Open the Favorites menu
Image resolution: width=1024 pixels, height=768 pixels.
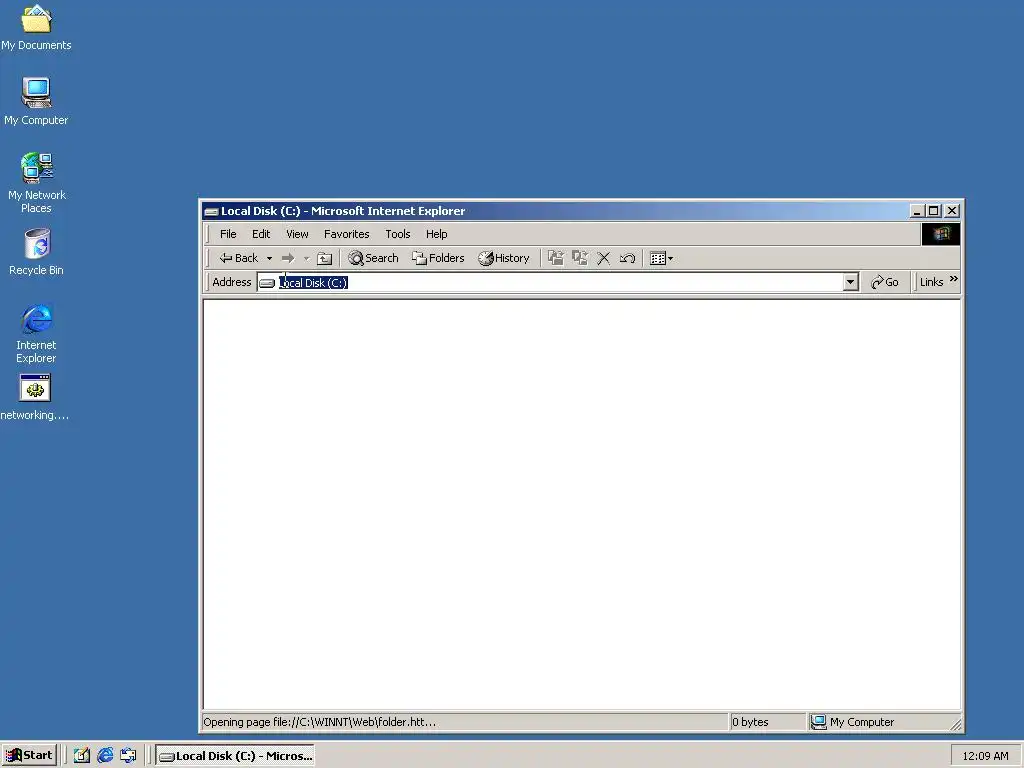(x=347, y=234)
